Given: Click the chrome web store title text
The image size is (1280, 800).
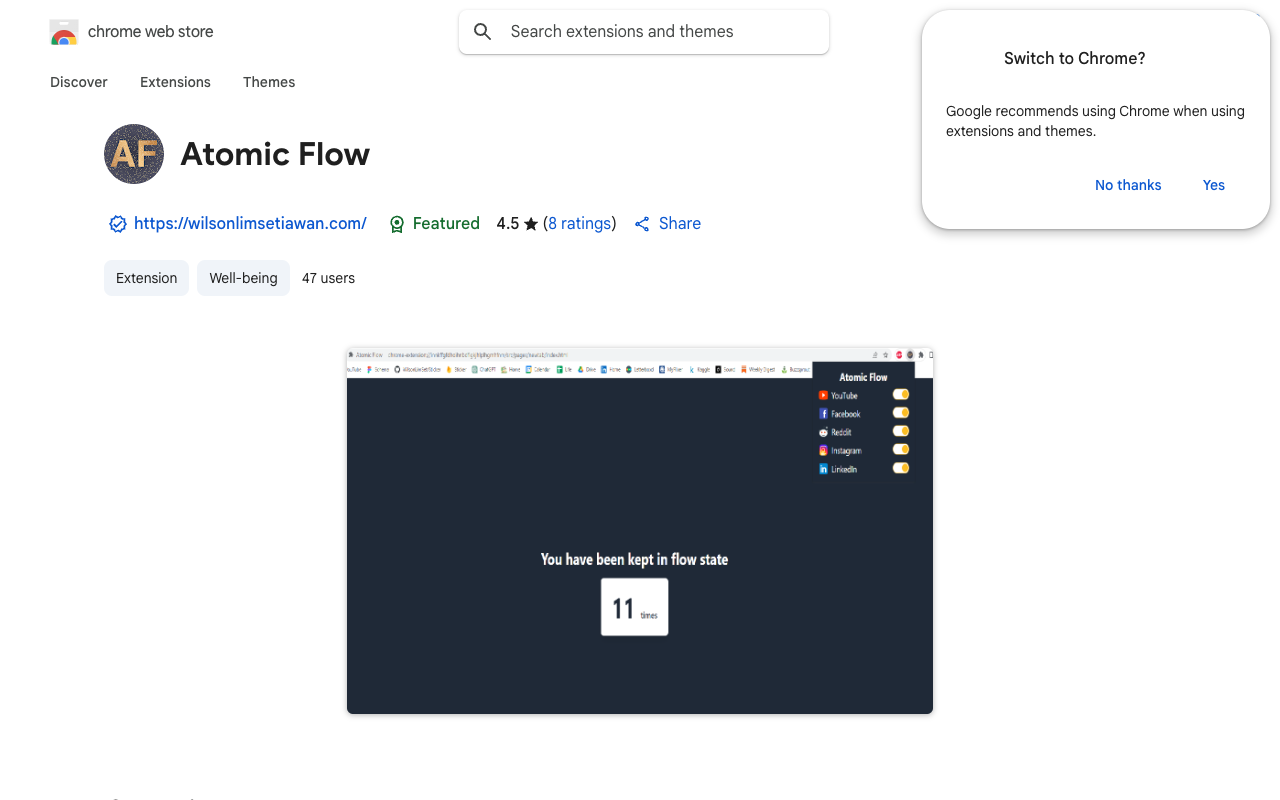Looking at the screenshot, I should pyautogui.click(x=151, y=32).
